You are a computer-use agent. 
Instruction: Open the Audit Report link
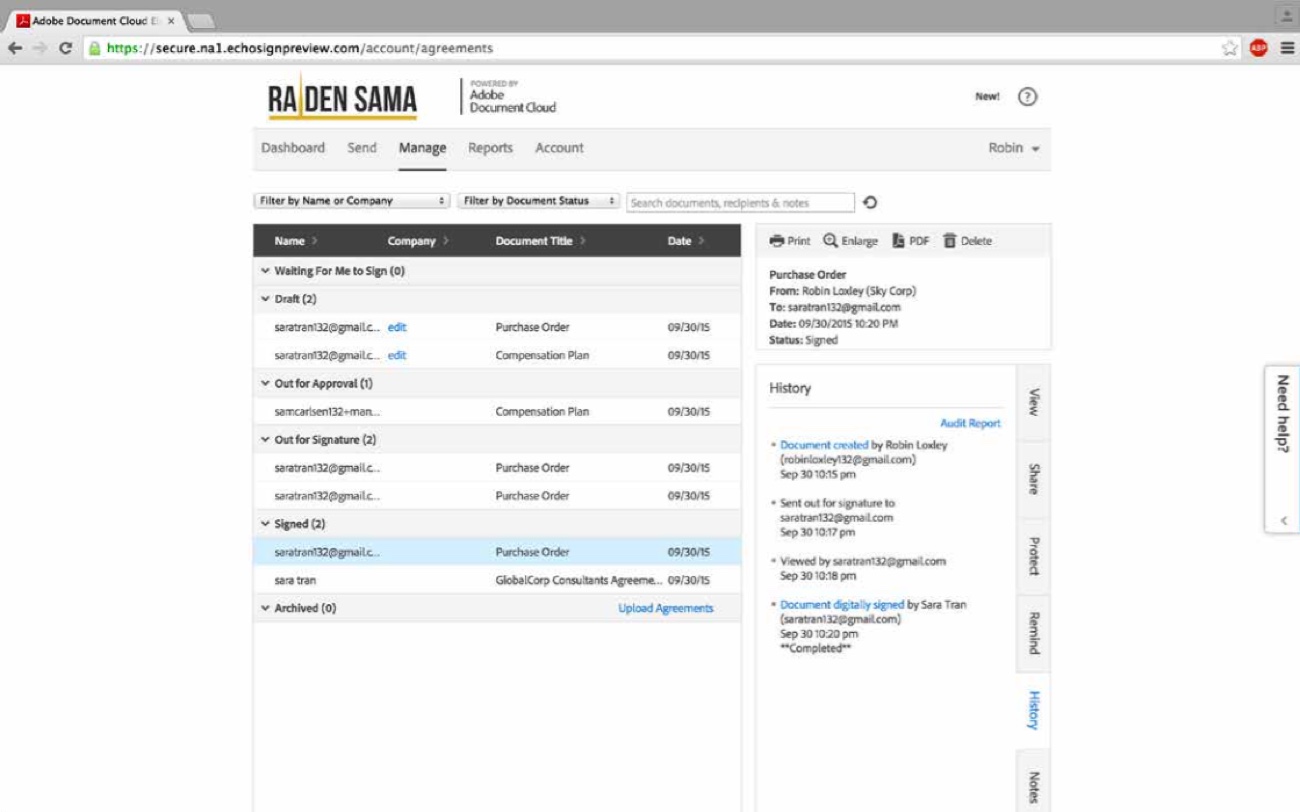[x=970, y=423]
